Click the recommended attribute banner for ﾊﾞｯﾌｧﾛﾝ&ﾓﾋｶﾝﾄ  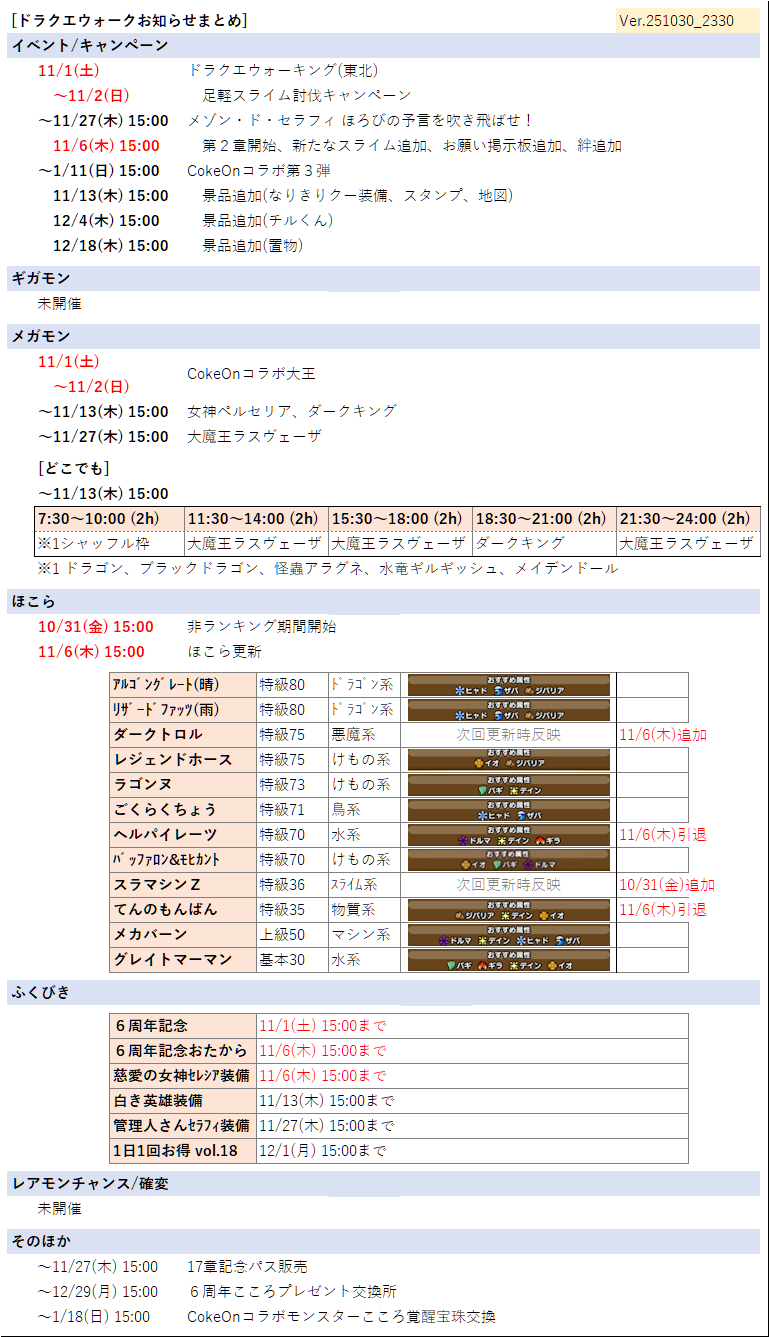[x=508, y=860]
